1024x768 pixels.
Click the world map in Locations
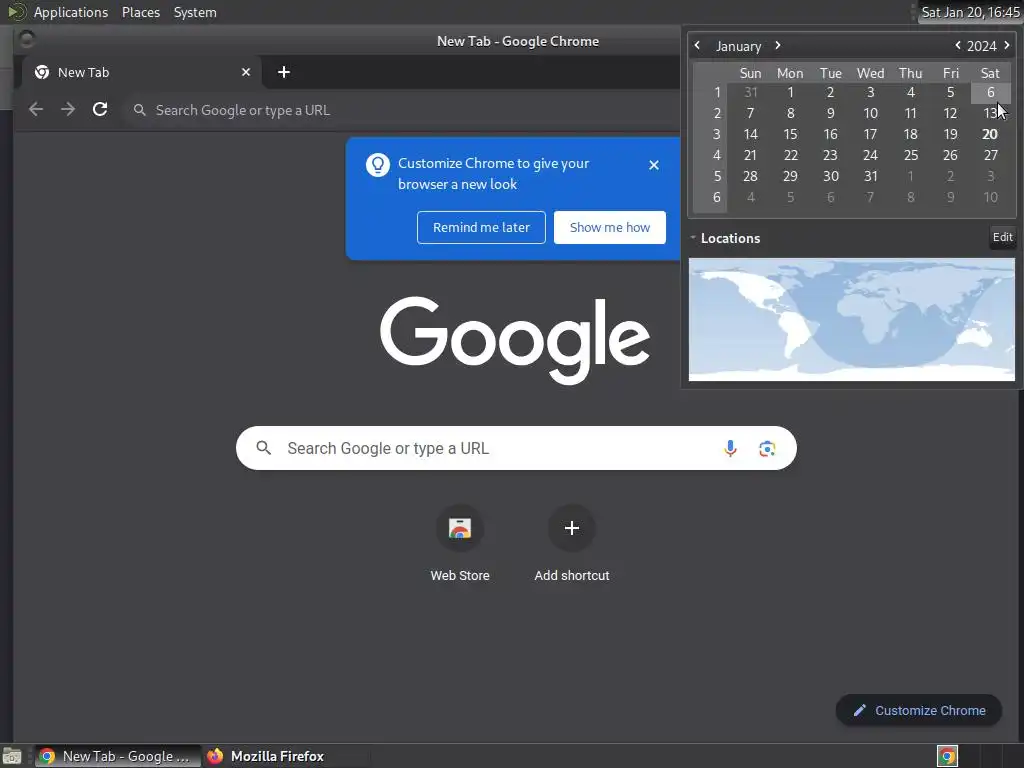tap(852, 319)
